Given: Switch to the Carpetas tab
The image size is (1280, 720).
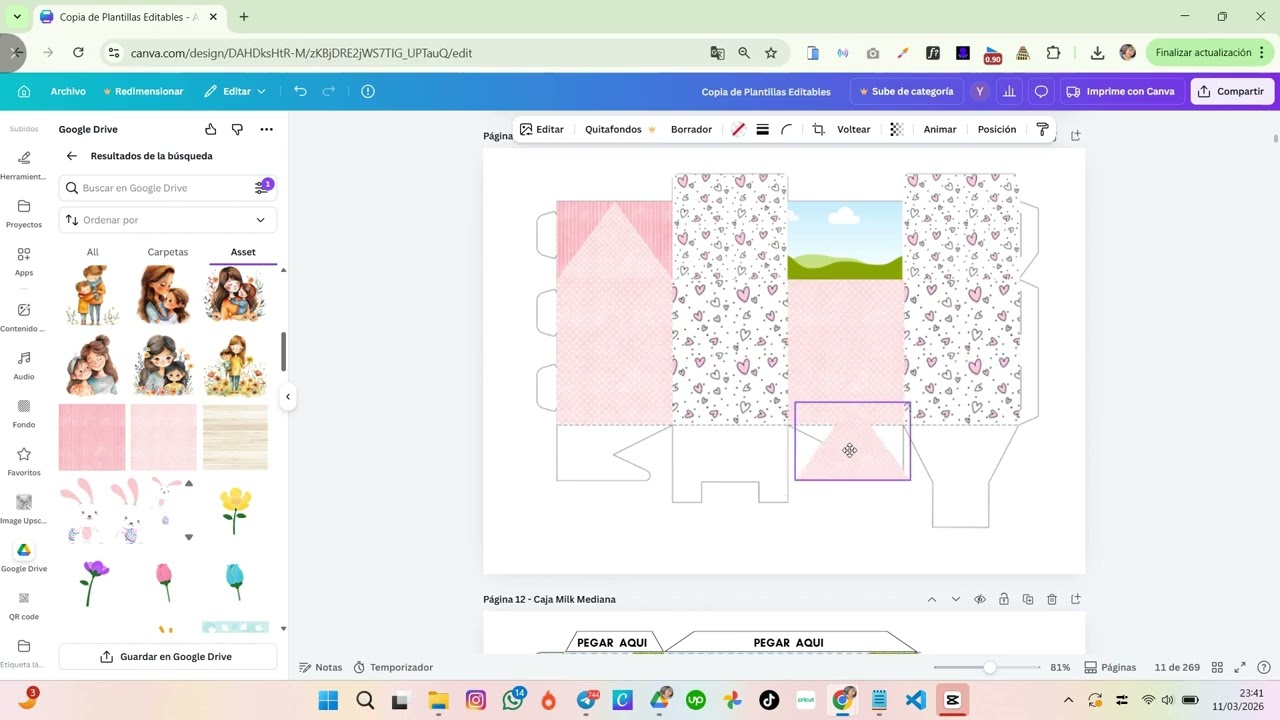Looking at the screenshot, I should click(168, 252).
